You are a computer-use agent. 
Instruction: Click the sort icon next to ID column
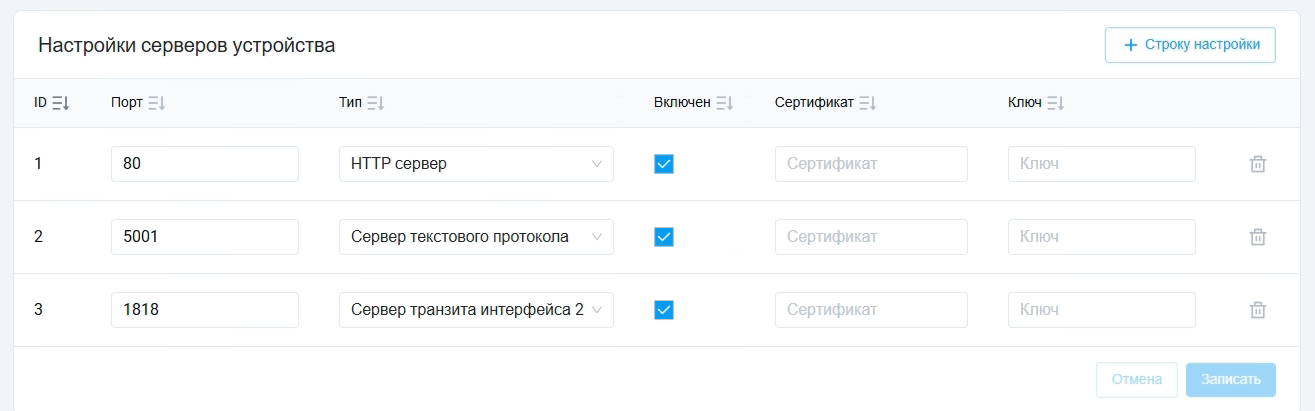[x=60, y=103]
